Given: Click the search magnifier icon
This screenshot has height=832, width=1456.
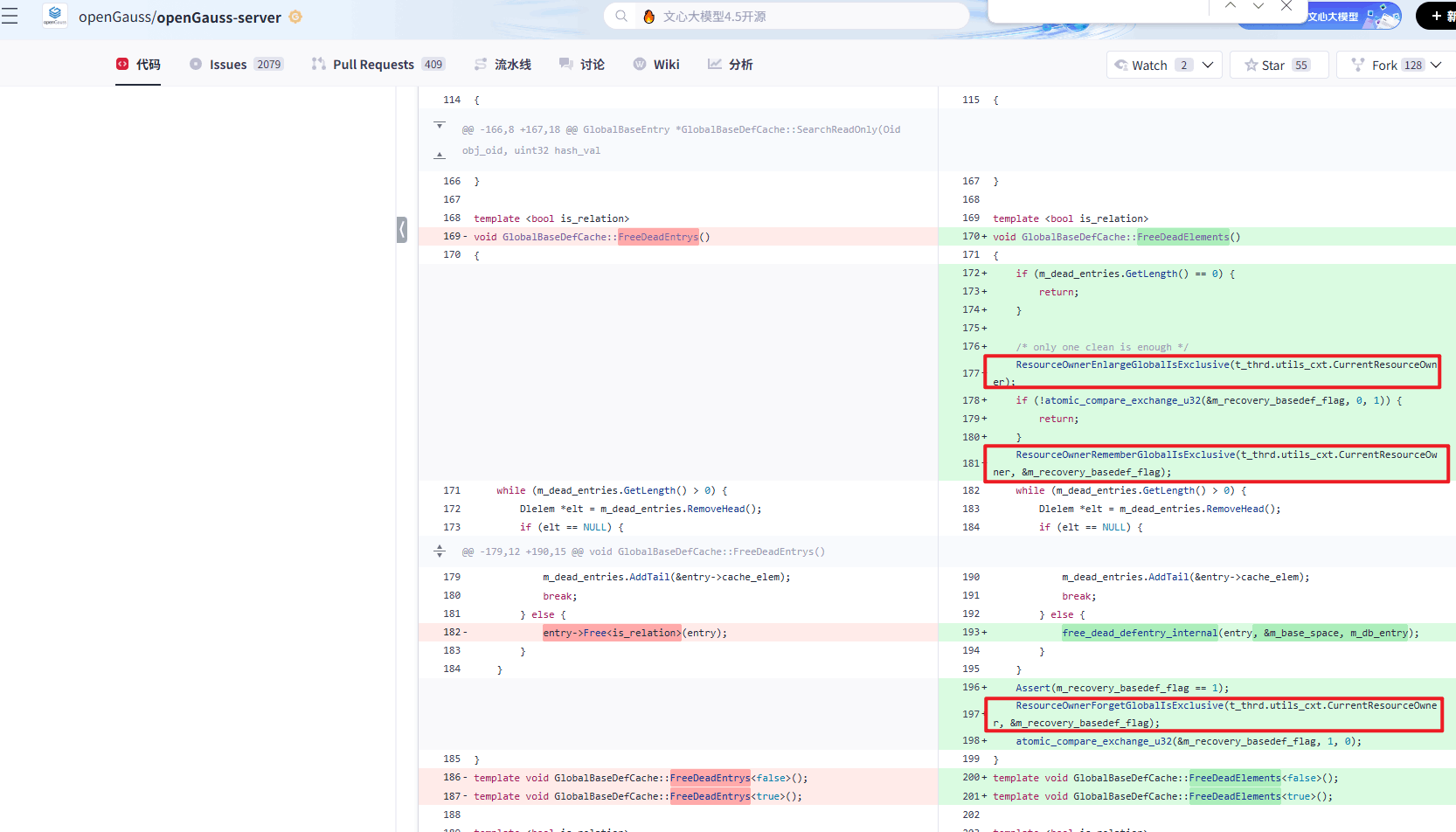Looking at the screenshot, I should [621, 16].
